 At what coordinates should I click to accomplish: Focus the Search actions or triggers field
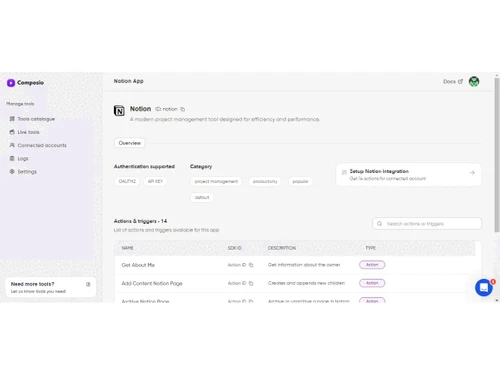[x=427, y=224]
